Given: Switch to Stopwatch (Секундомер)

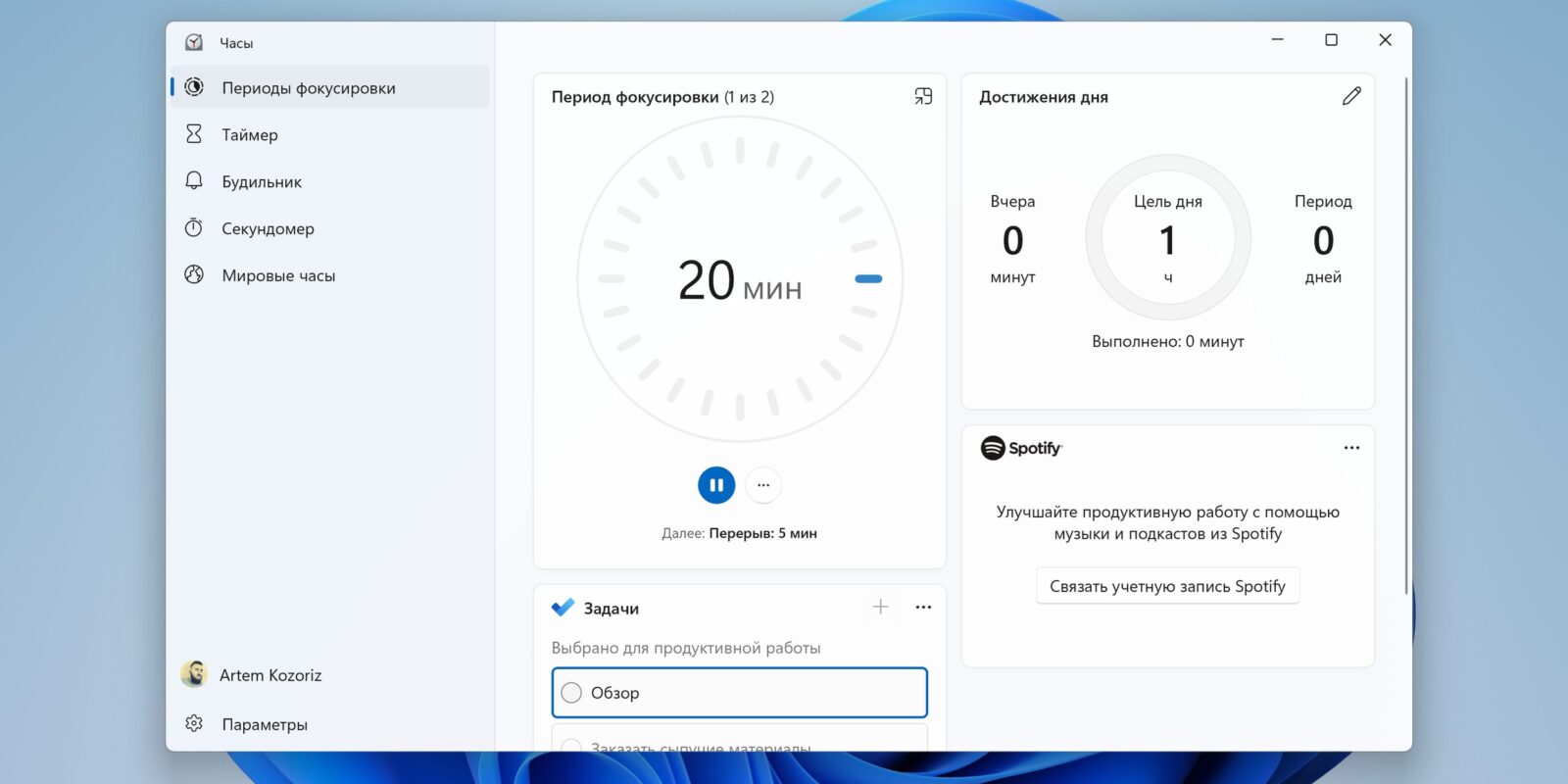Looking at the screenshot, I should [x=268, y=229].
